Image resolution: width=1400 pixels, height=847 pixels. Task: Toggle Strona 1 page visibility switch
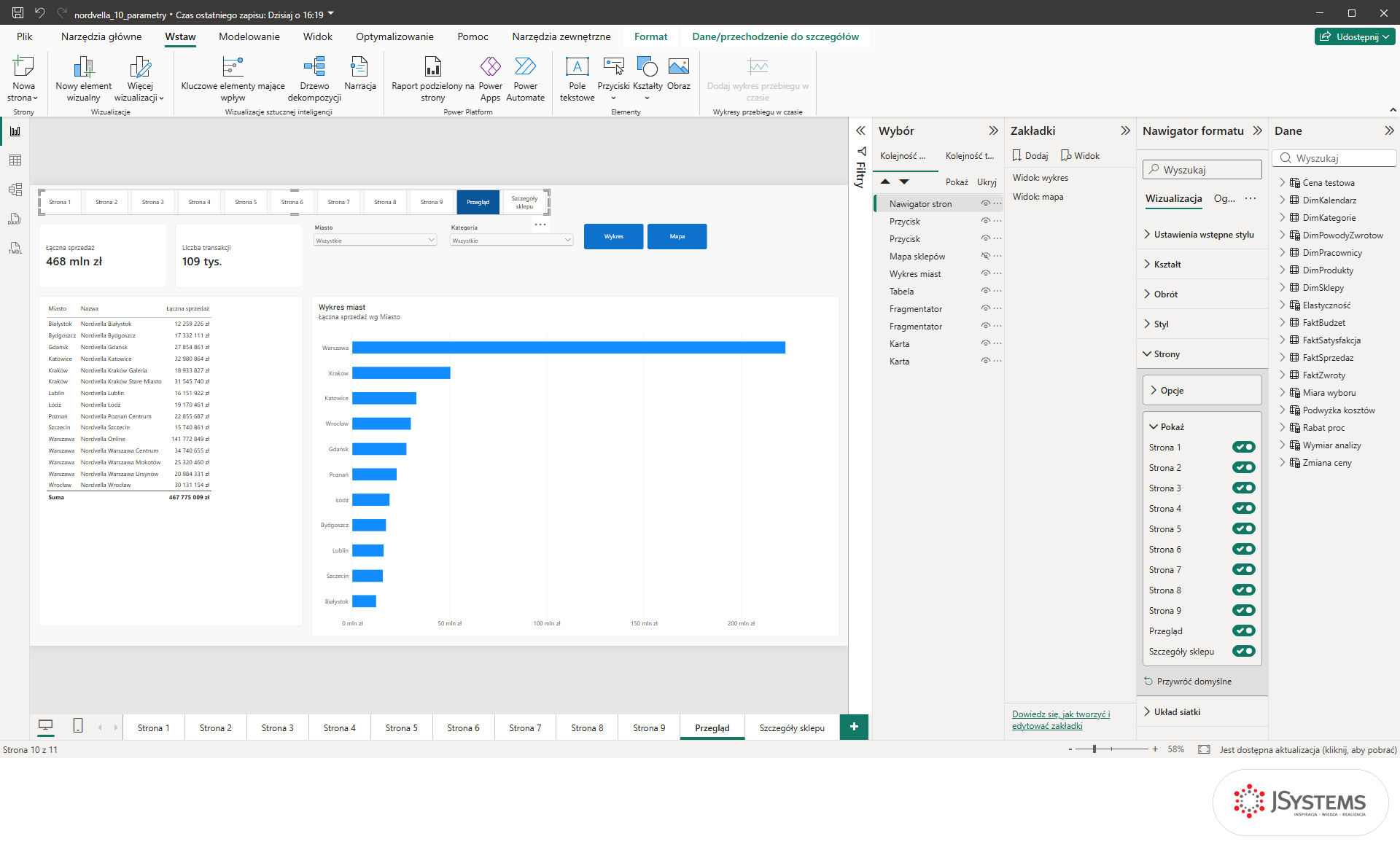tap(1243, 447)
